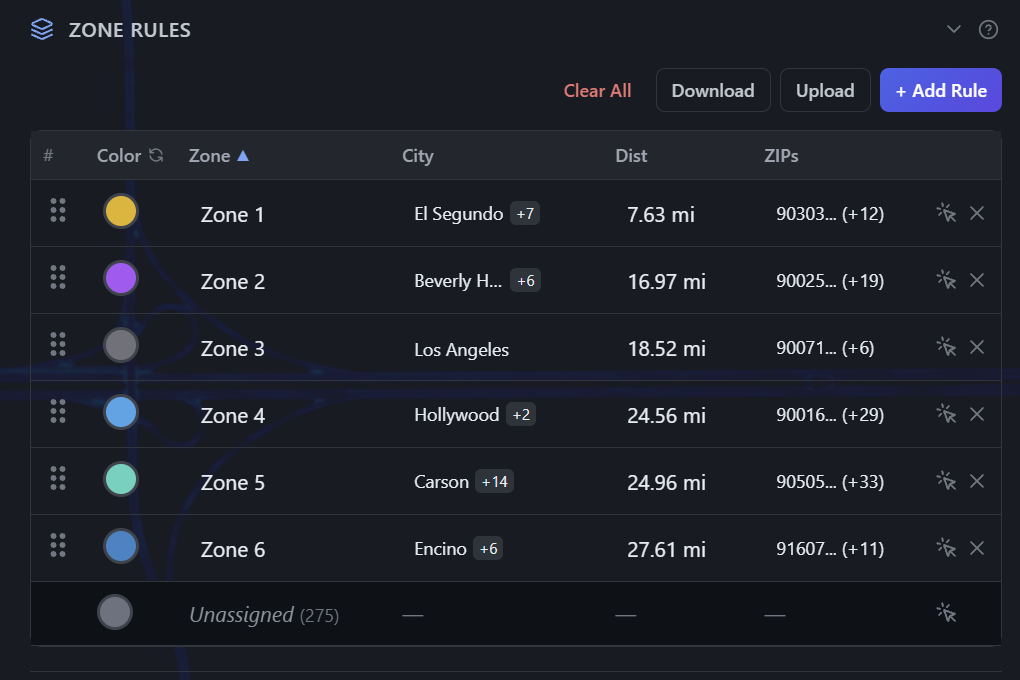Image resolution: width=1020 pixels, height=680 pixels.
Task: Click the refresh colors icon beside Color
Action: (x=156, y=156)
